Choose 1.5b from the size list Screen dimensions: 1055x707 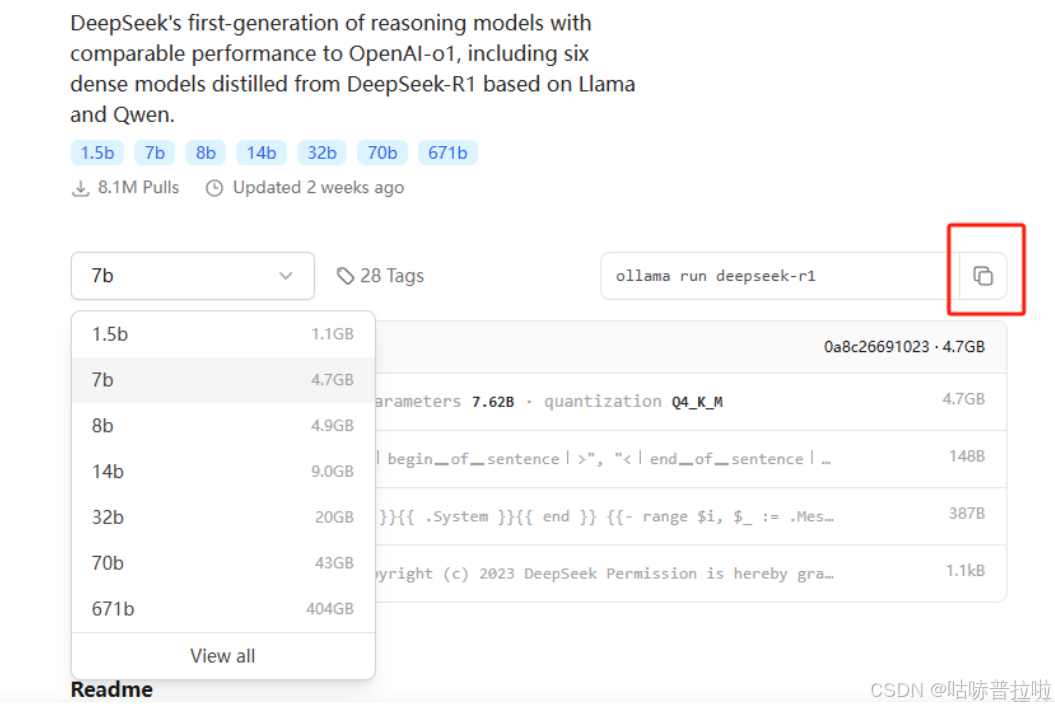(x=223, y=334)
